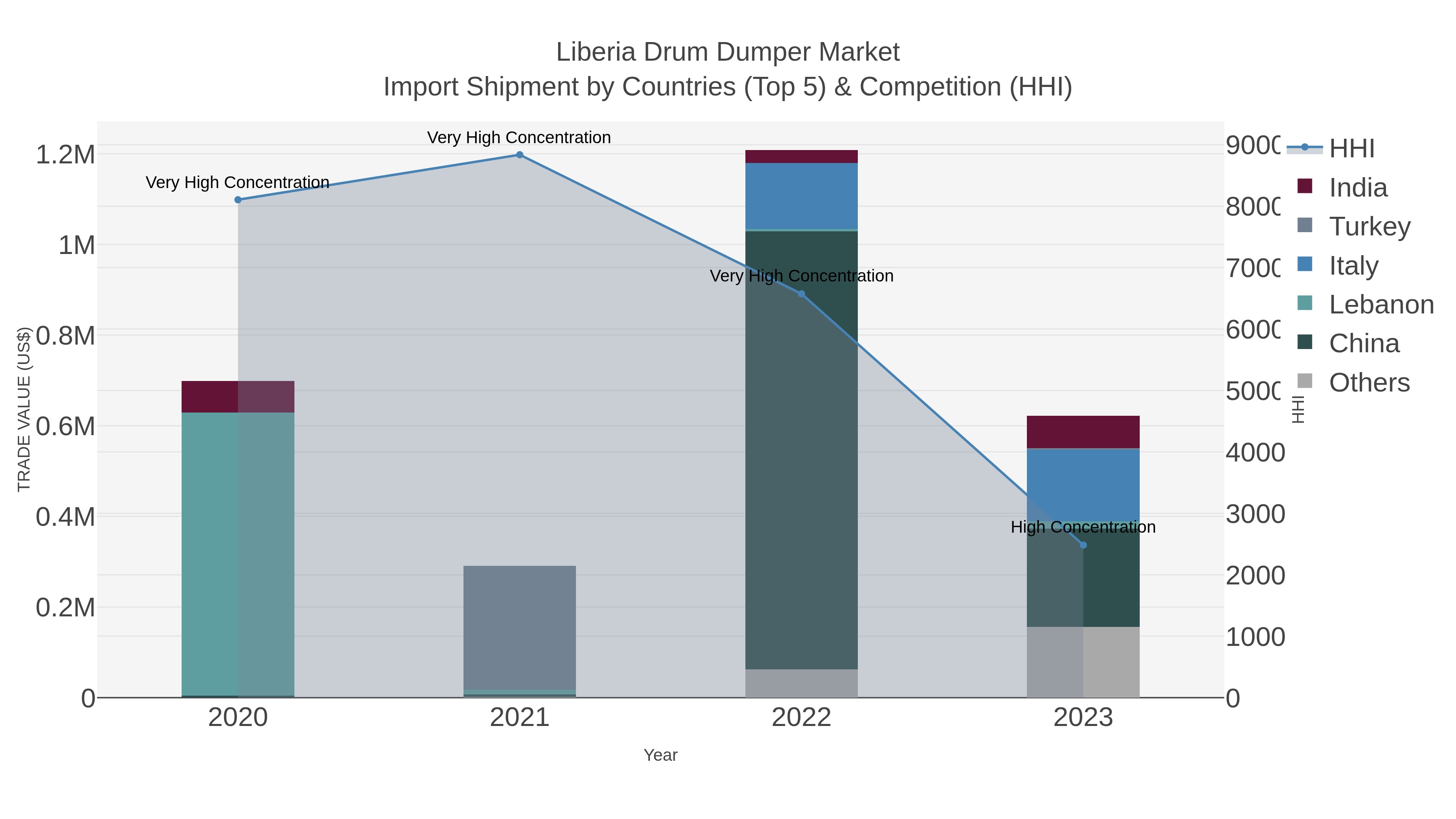Click the 1M left axis tick
1456x819 pixels.
coord(77,245)
